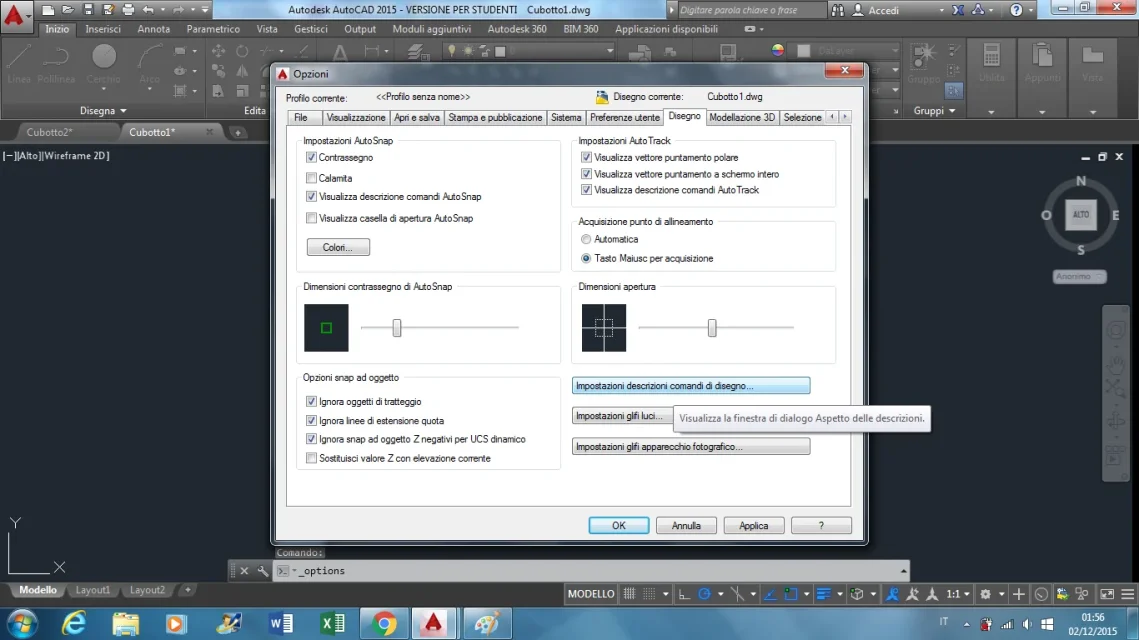Viewport: 1139px width, 640px height.
Task: Toggle 2D object snap icon in status bar
Action: [790, 594]
